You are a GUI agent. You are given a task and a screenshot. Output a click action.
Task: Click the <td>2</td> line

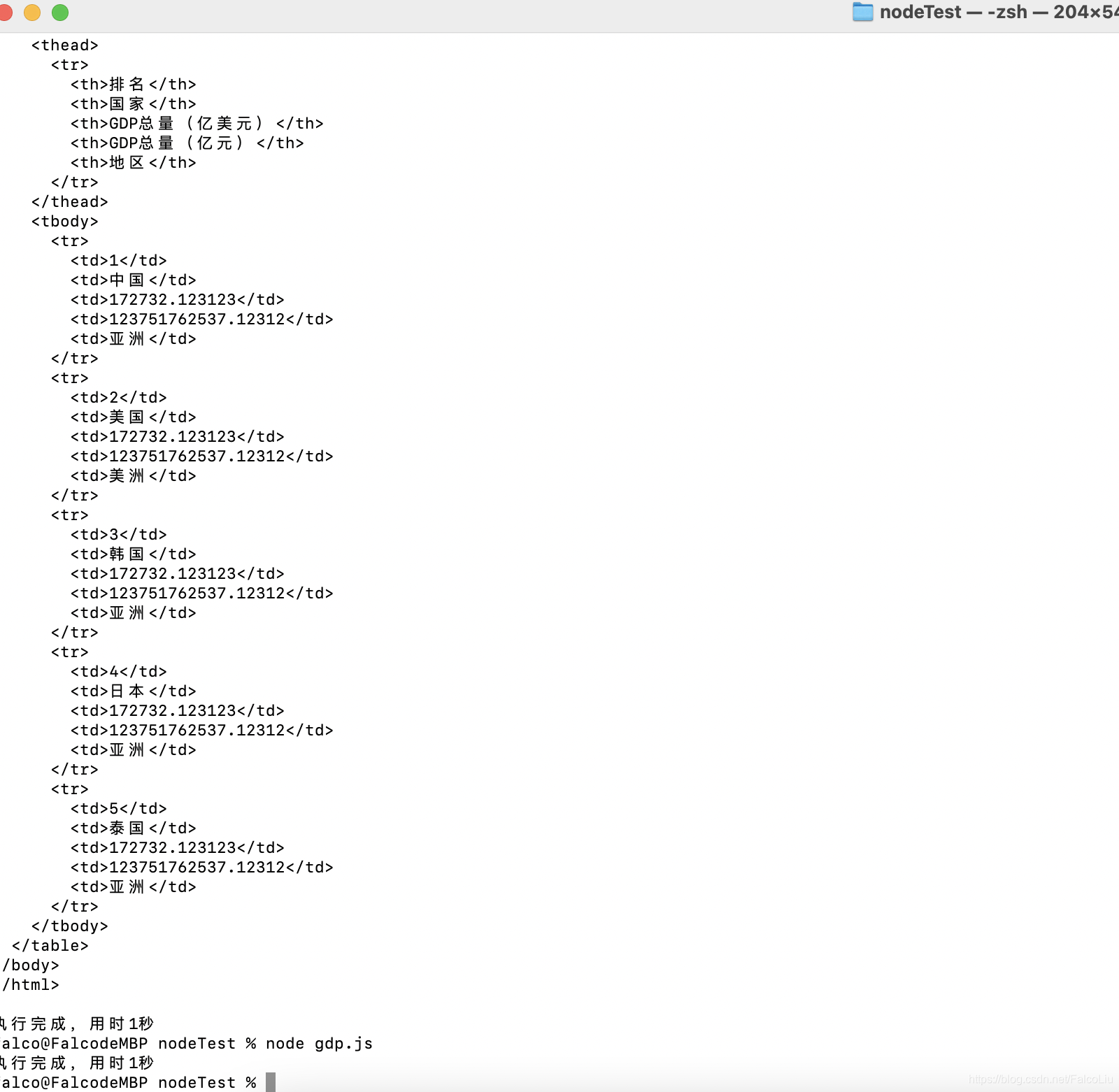coord(118,398)
